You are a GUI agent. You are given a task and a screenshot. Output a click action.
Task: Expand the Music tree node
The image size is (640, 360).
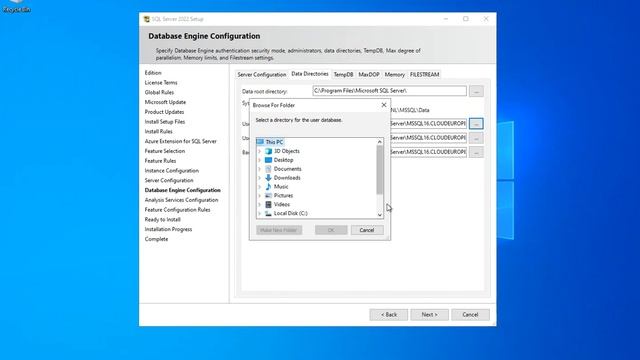260,187
